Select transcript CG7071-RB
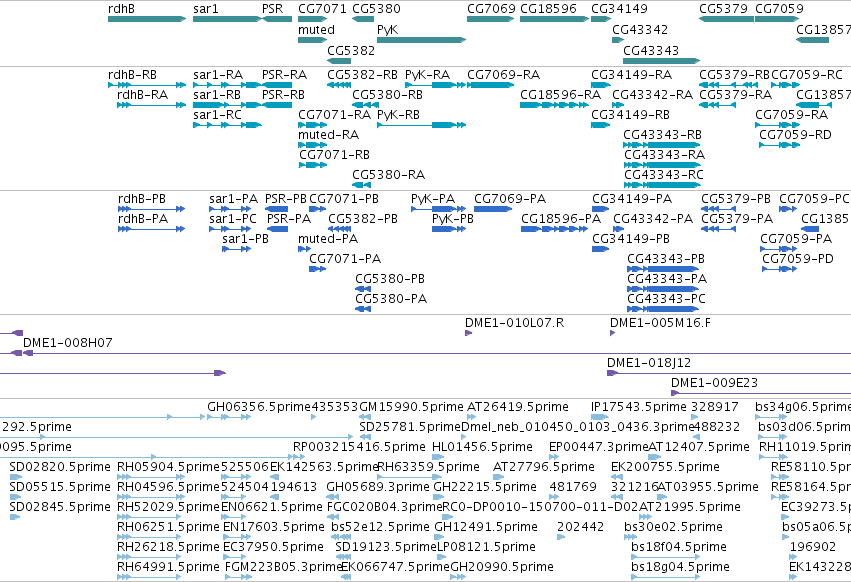 (313, 166)
